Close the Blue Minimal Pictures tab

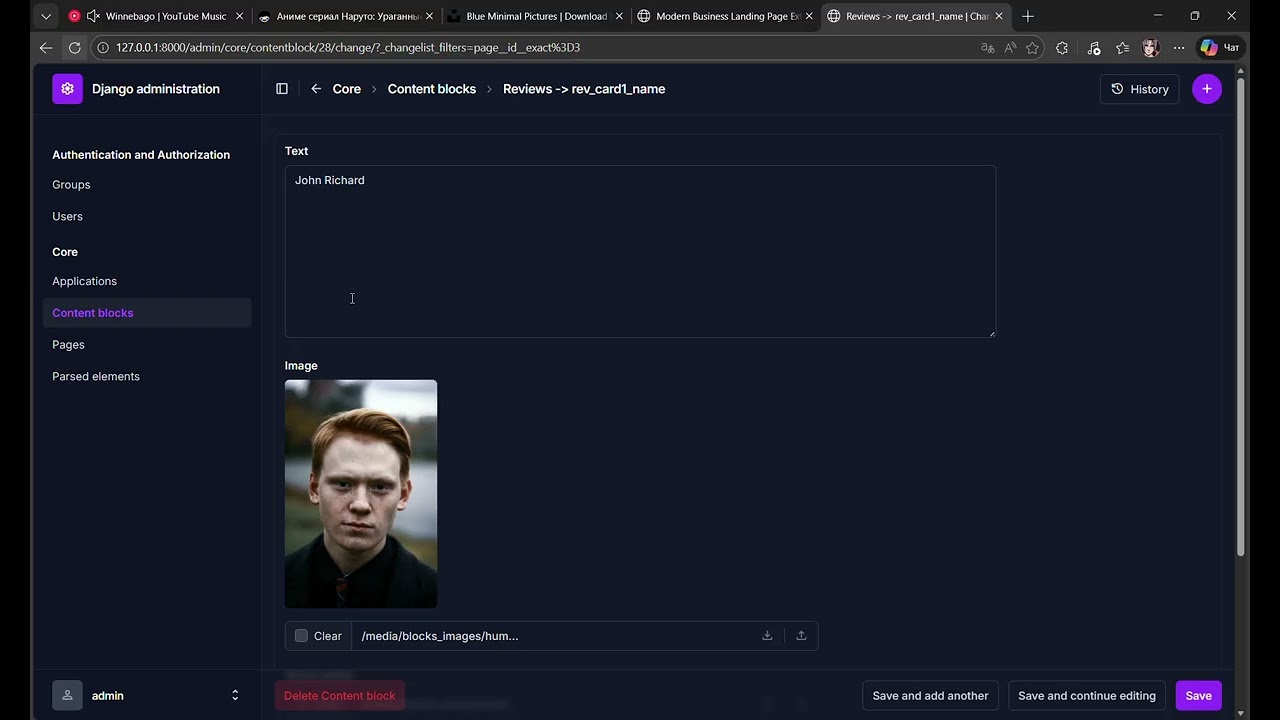(619, 16)
